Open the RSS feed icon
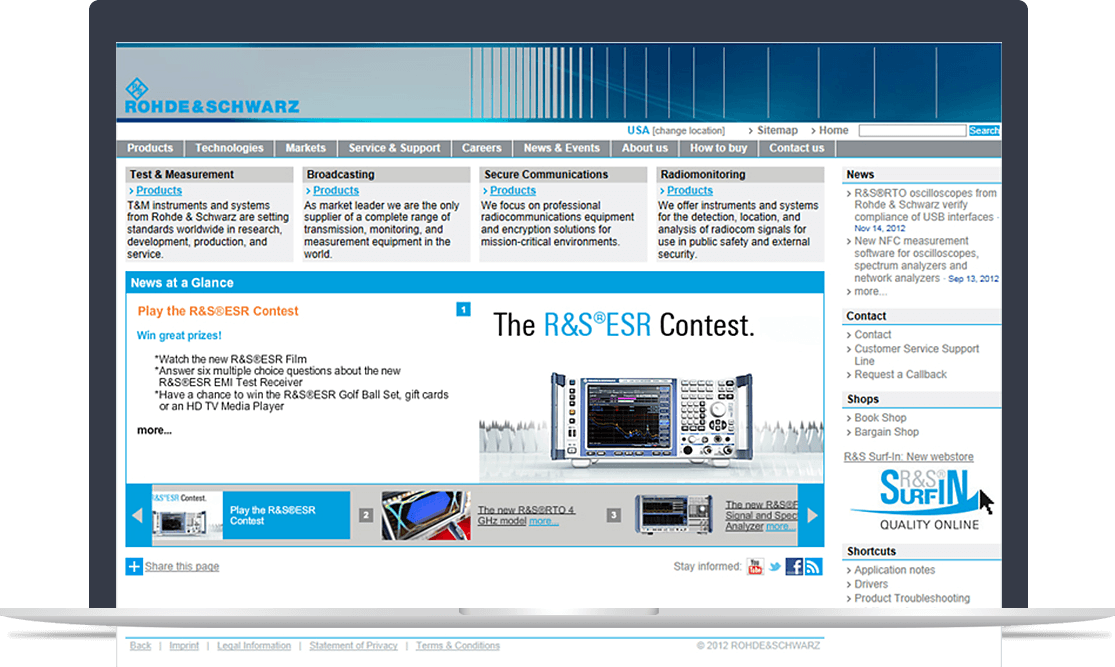Viewport: 1115px width, 667px height. [813, 567]
